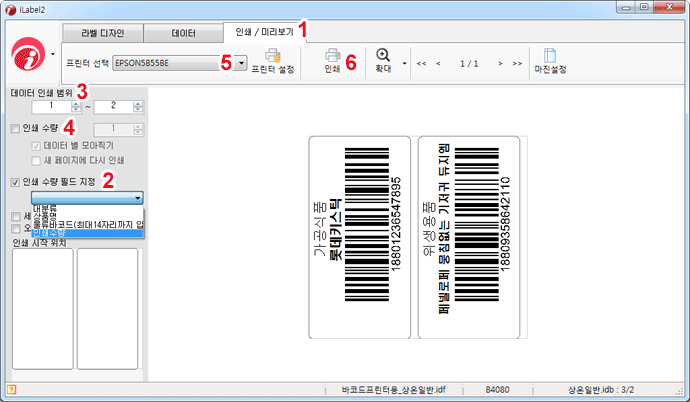
Task: Toggle the checkbox starting with 오
Action: click(16, 229)
